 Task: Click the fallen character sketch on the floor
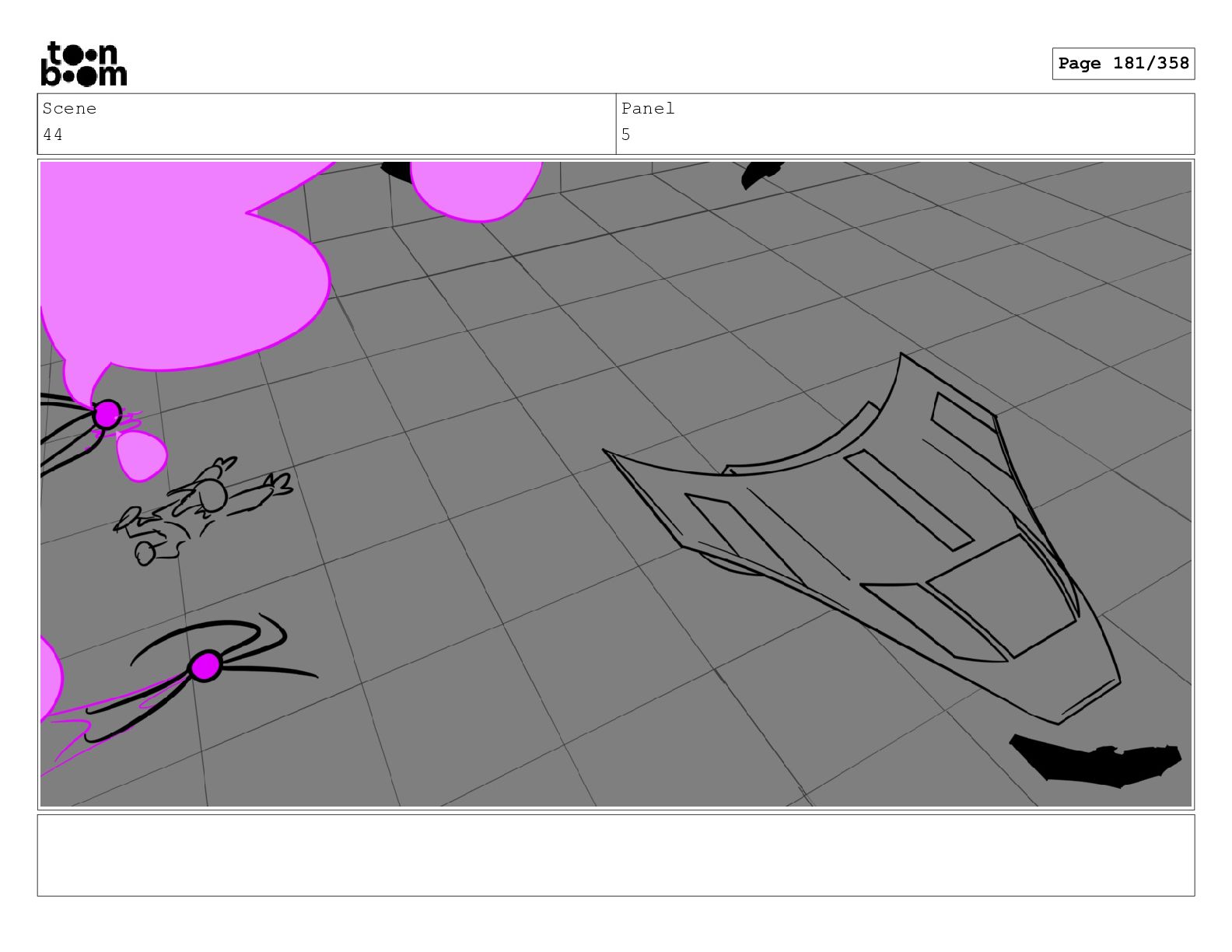coord(204,509)
